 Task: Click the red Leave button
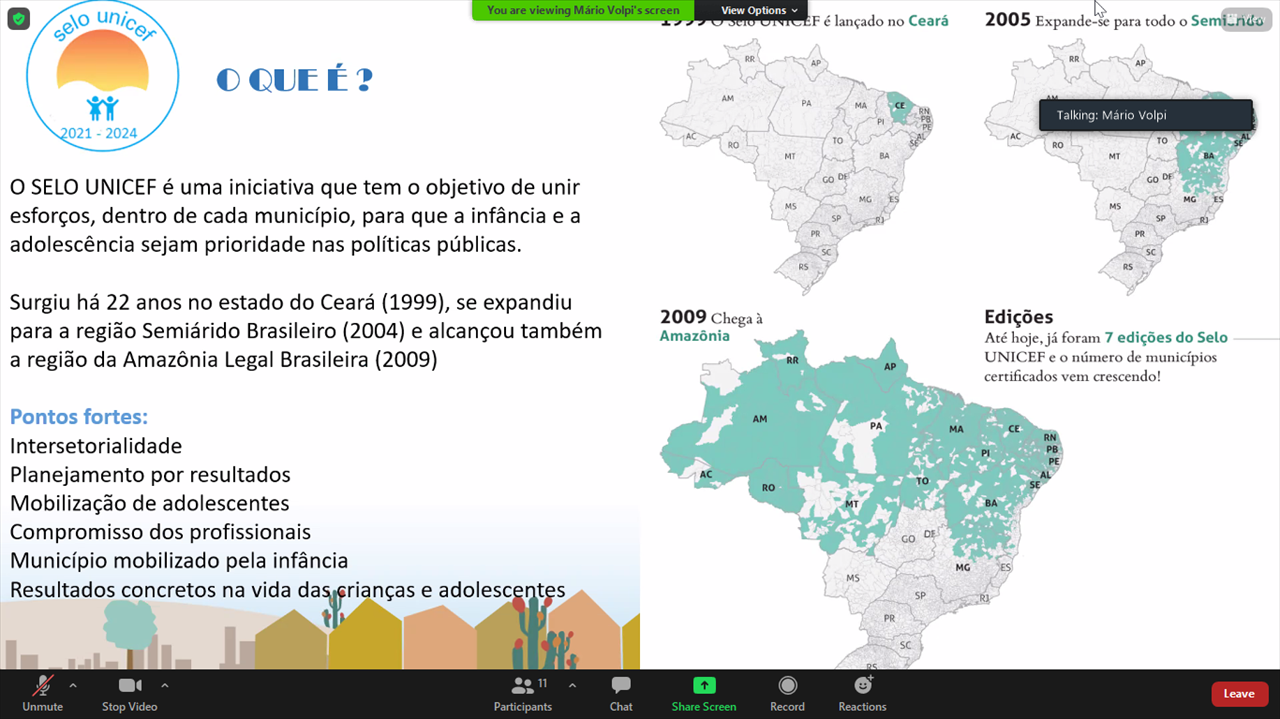[x=1239, y=694]
